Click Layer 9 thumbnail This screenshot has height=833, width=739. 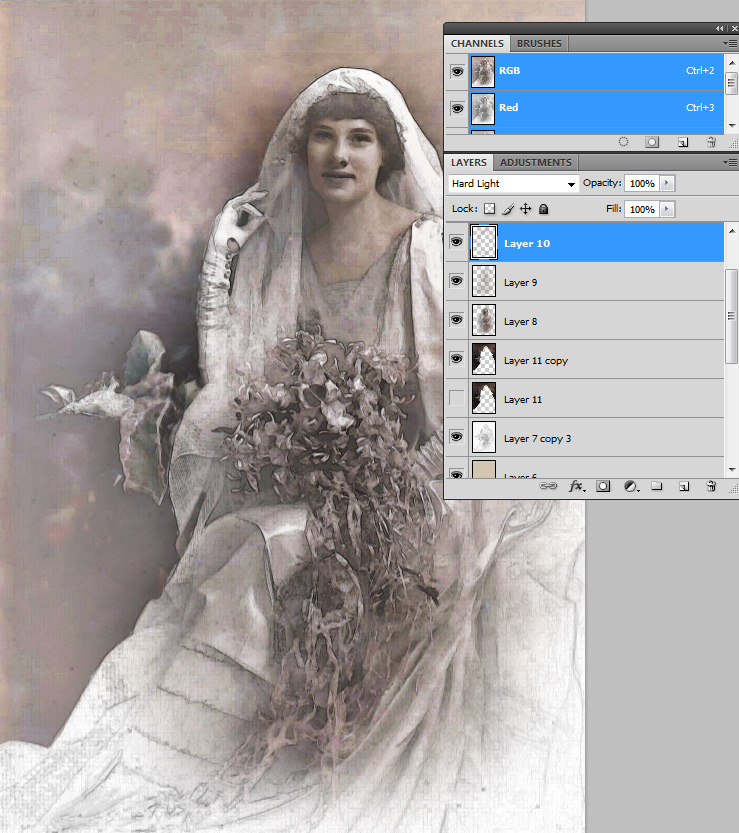tap(483, 281)
